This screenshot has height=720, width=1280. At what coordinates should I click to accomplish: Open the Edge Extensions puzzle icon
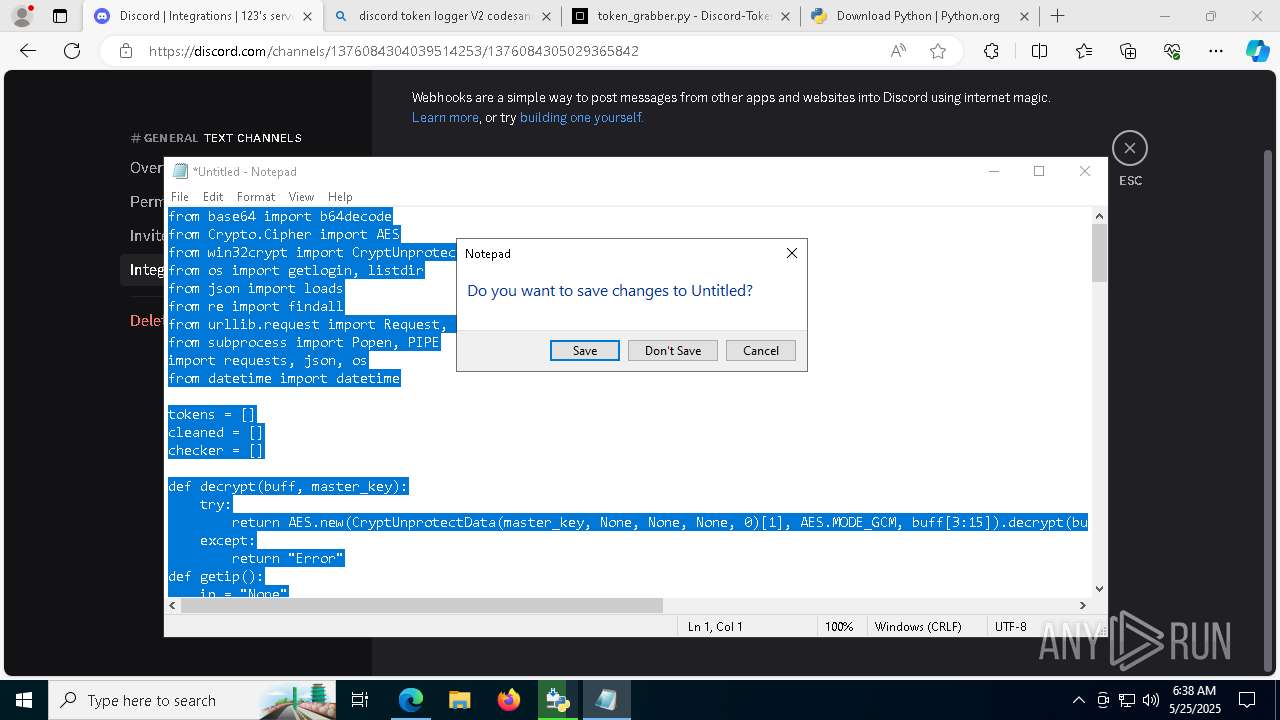coord(991,51)
